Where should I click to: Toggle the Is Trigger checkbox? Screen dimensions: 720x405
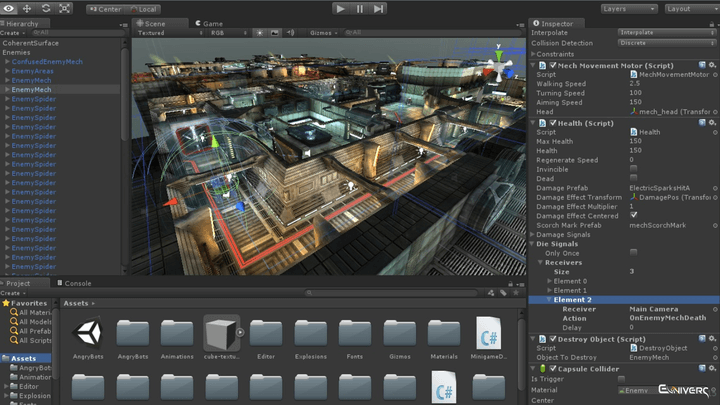click(x=621, y=379)
